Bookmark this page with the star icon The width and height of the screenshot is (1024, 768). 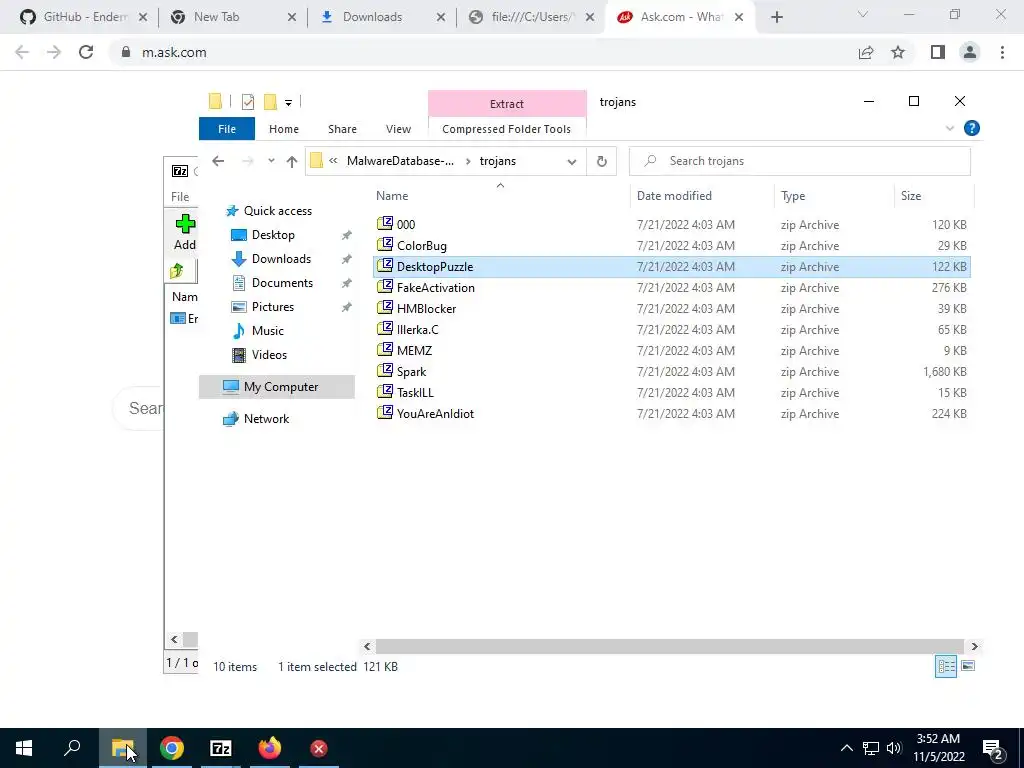(x=898, y=52)
